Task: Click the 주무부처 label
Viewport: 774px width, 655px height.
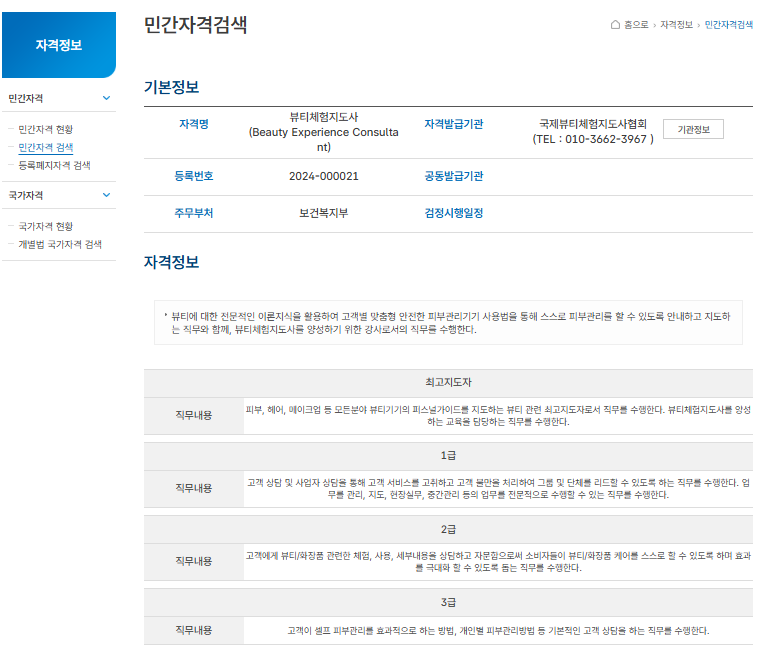Action: (194, 213)
